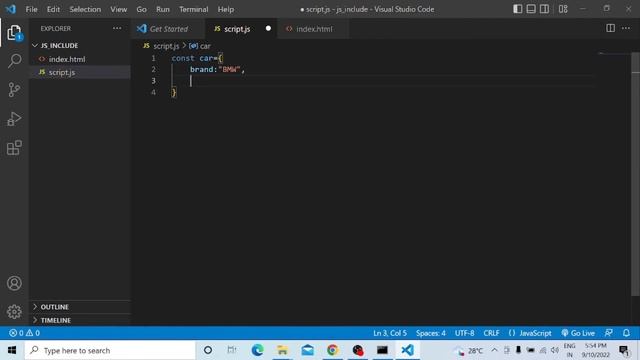Open the Go menu
Image resolution: width=640 pixels, height=360 pixels.
click(141, 9)
